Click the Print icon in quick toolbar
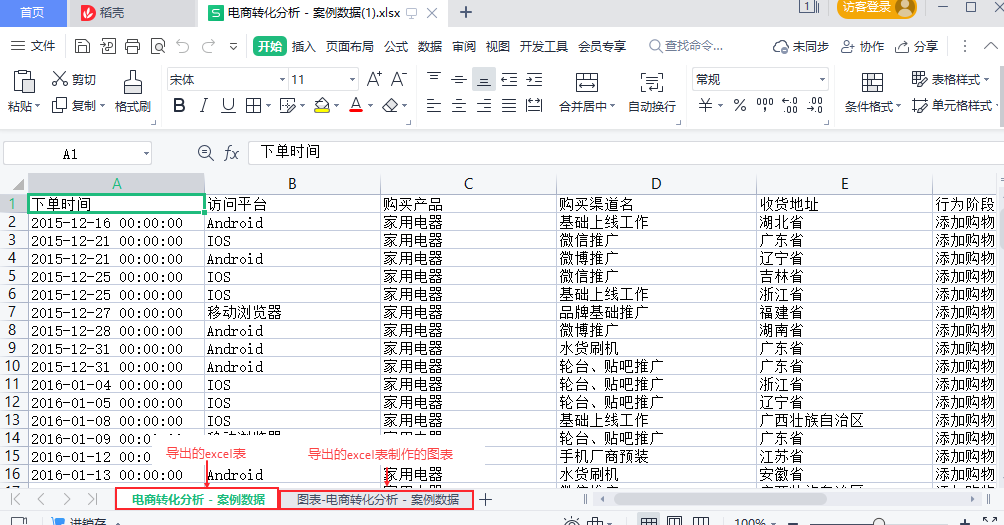This screenshot has height=525, width=1004. (x=133, y=46)
